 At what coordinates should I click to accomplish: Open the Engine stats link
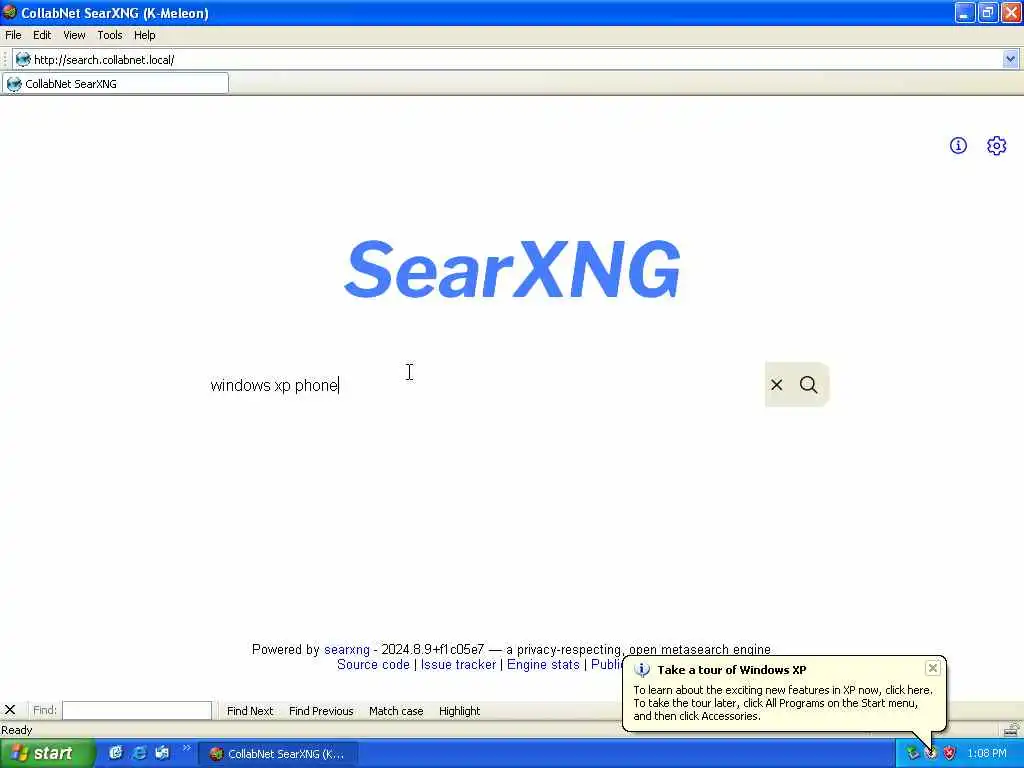(x=543, y=664)
